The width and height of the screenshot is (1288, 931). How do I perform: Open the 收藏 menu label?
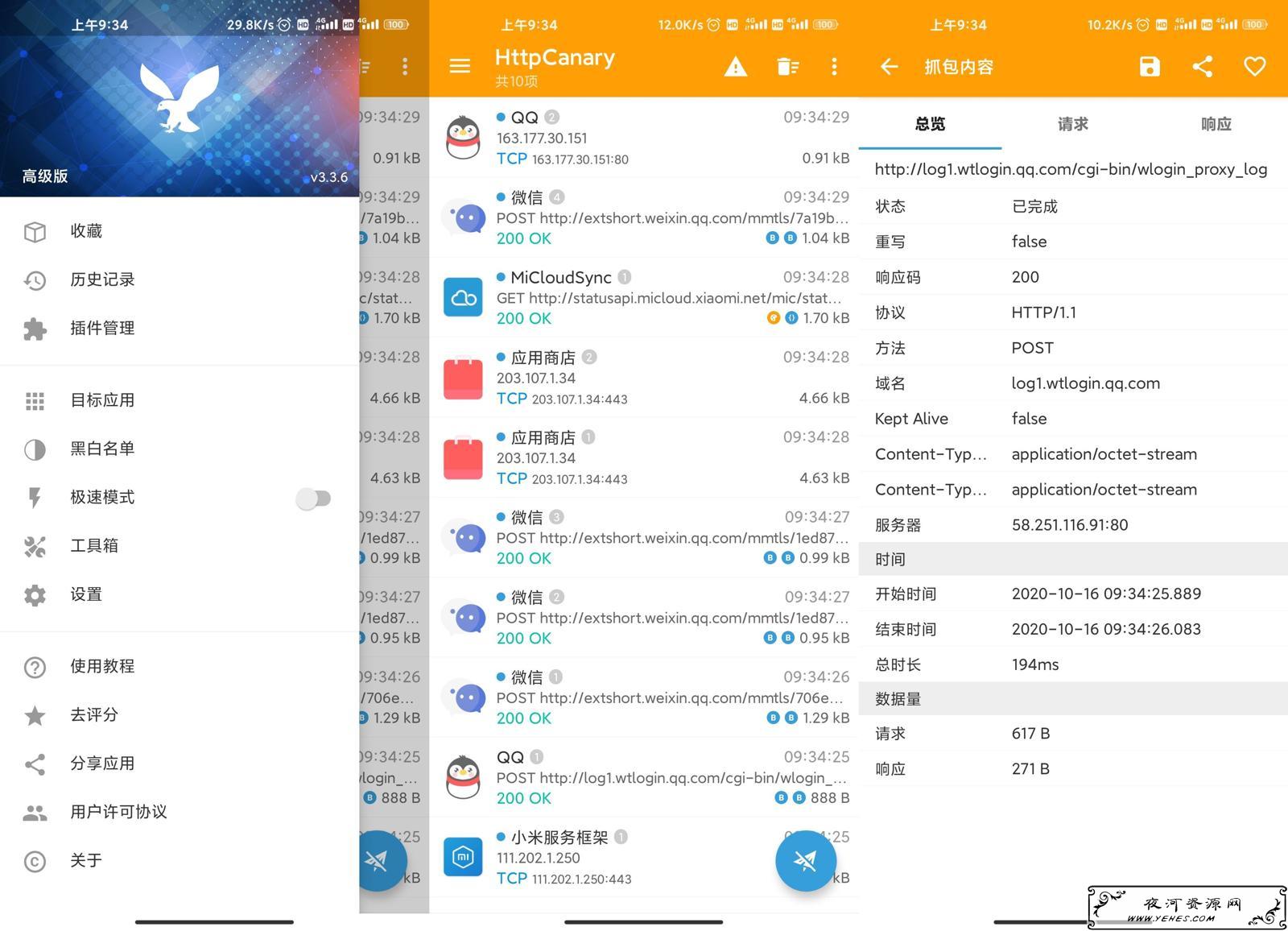(86, 231)
